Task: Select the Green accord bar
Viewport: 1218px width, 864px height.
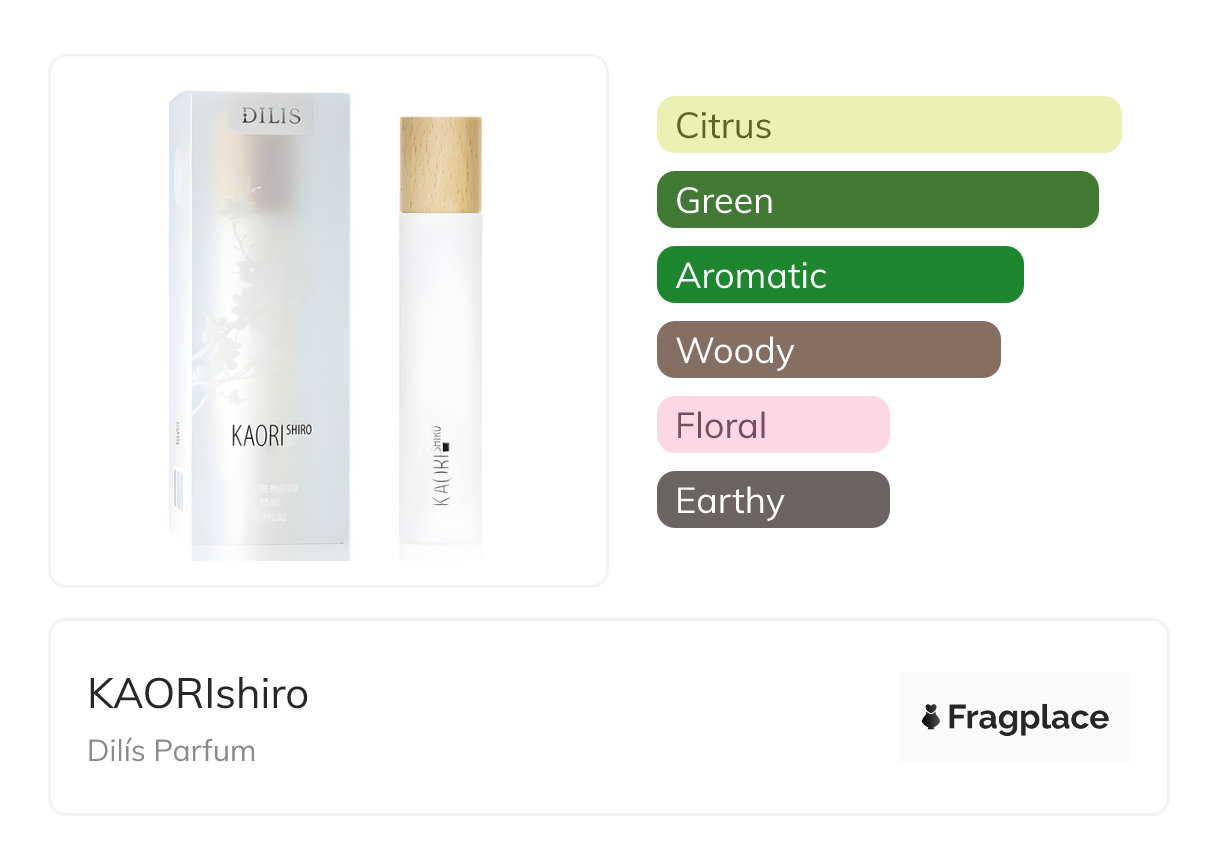Action: [877, 200]
